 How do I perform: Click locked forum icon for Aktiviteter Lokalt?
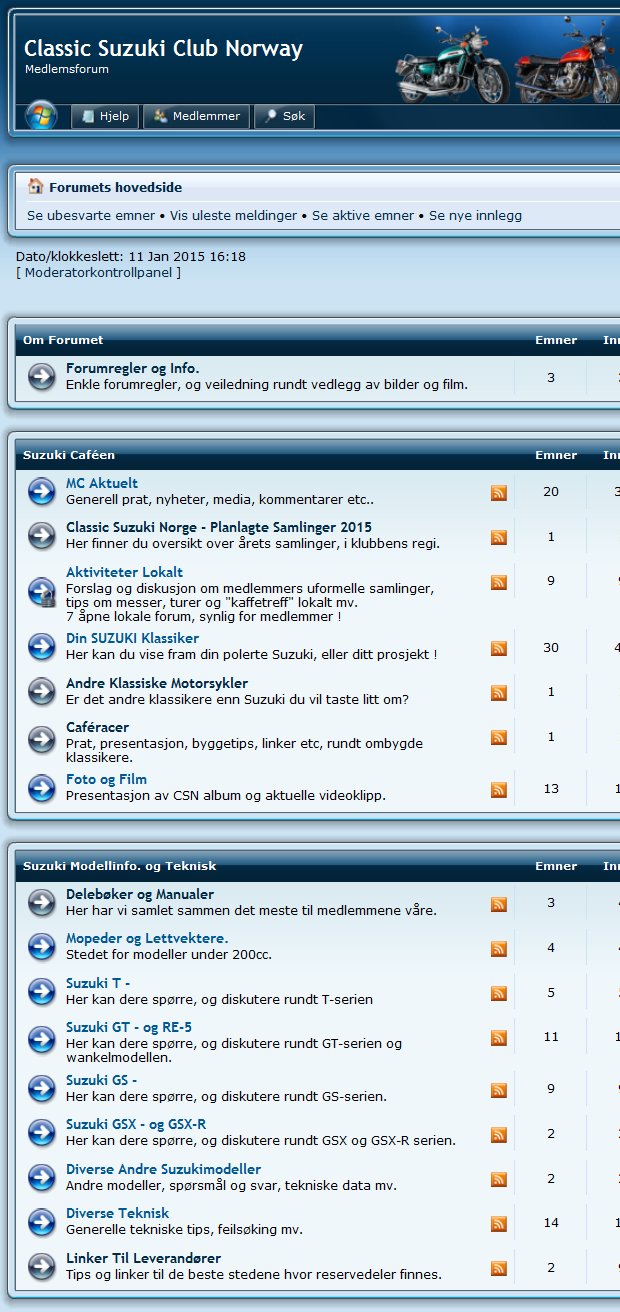point(42,590)
